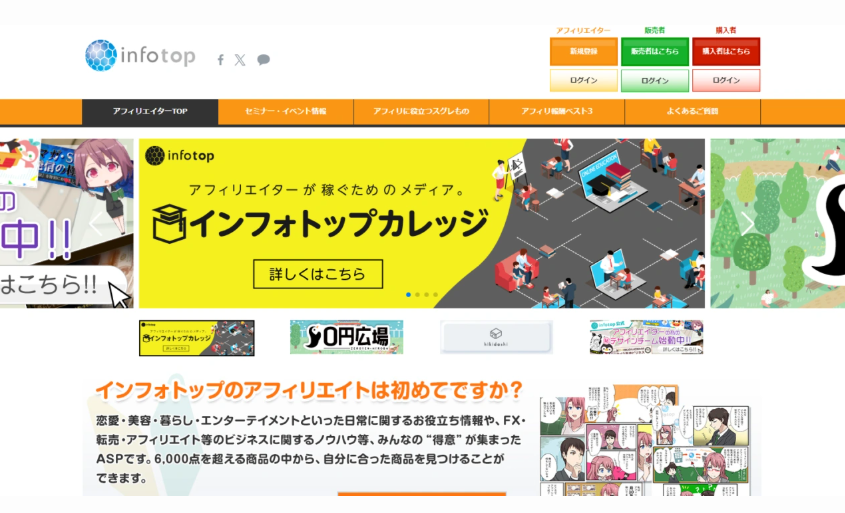
Task: Click 詳しくはこちら button on yellow banner
Action: pos(318,274)
